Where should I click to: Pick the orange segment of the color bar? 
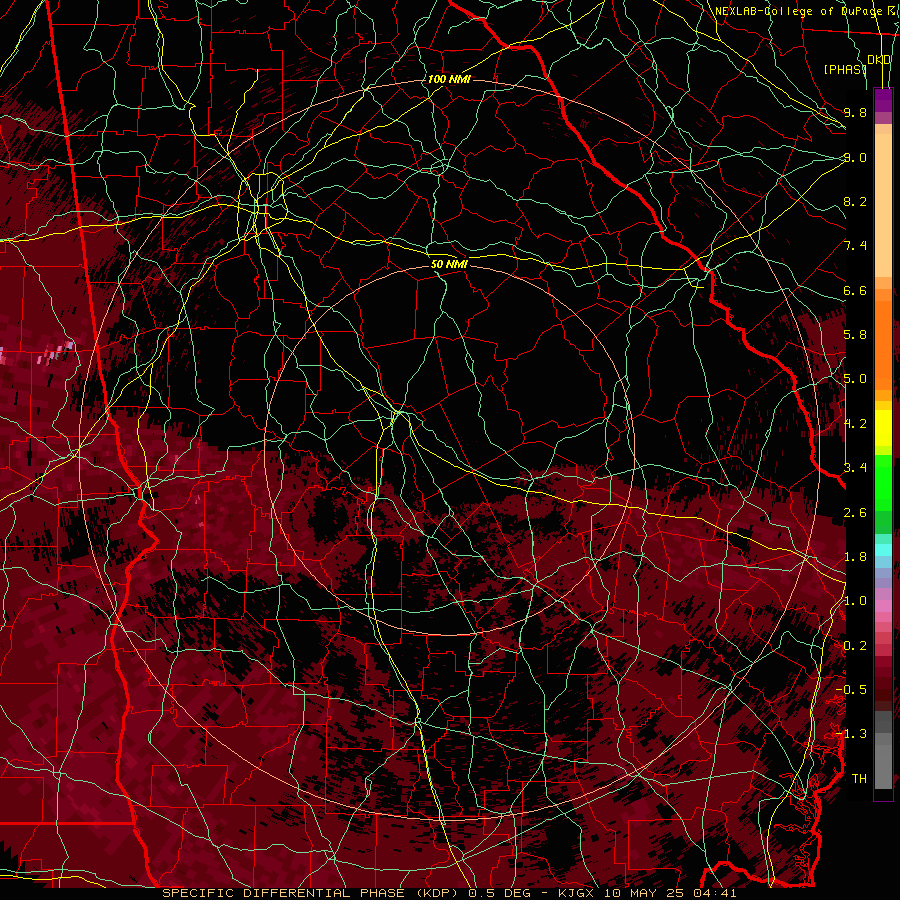coord(883,345)
